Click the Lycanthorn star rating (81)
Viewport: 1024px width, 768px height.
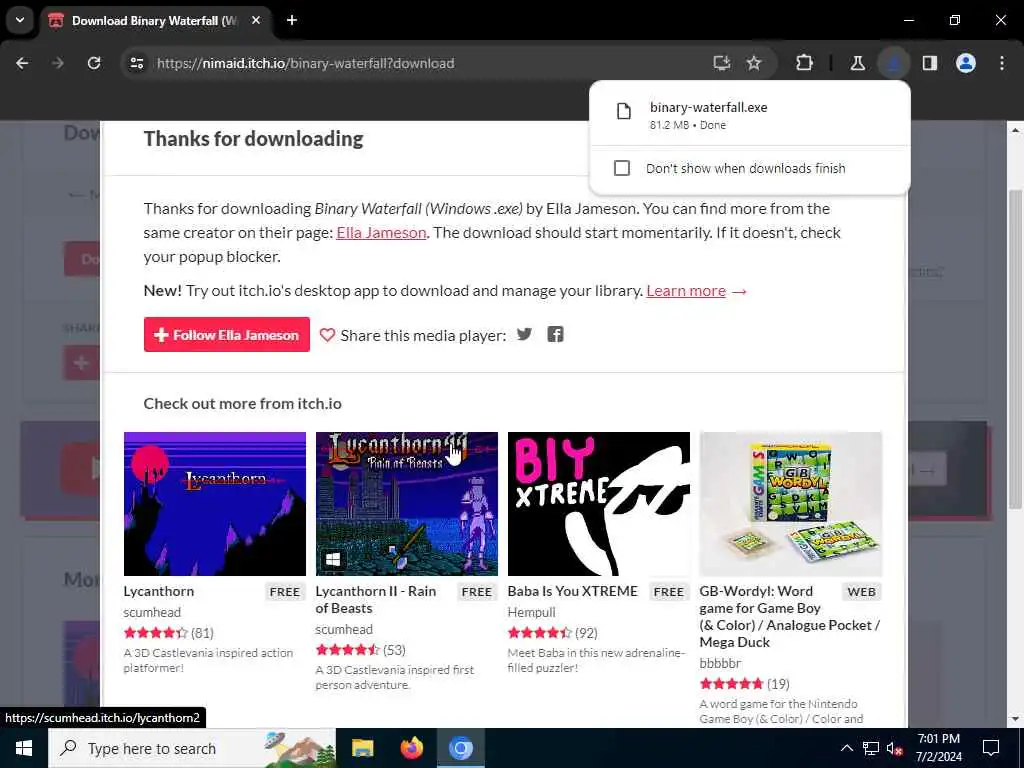(168, 633)
